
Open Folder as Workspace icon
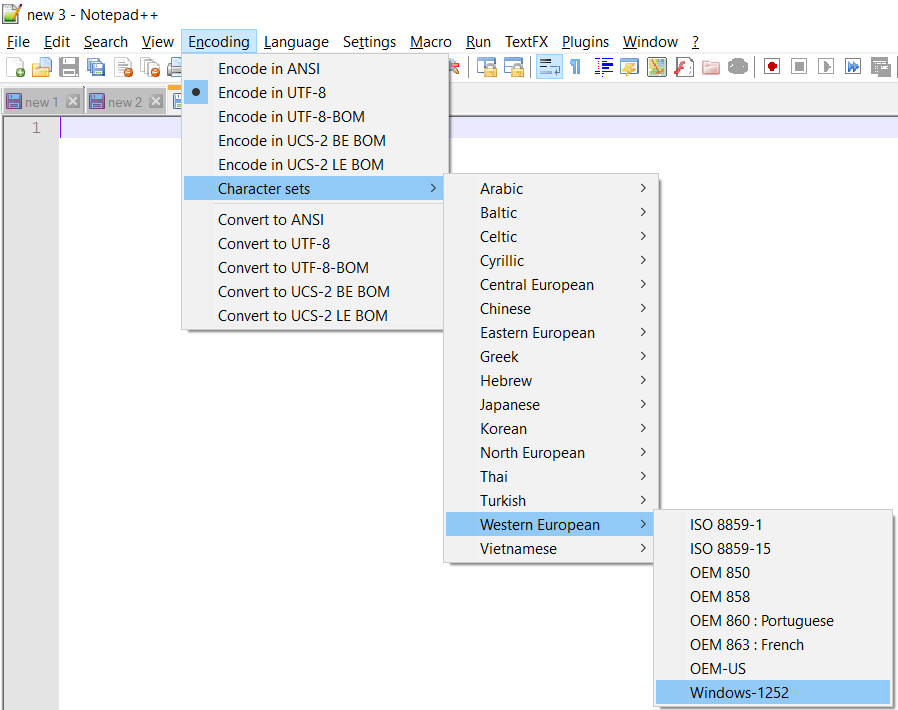pyautogui.click(x=711, y=67)
